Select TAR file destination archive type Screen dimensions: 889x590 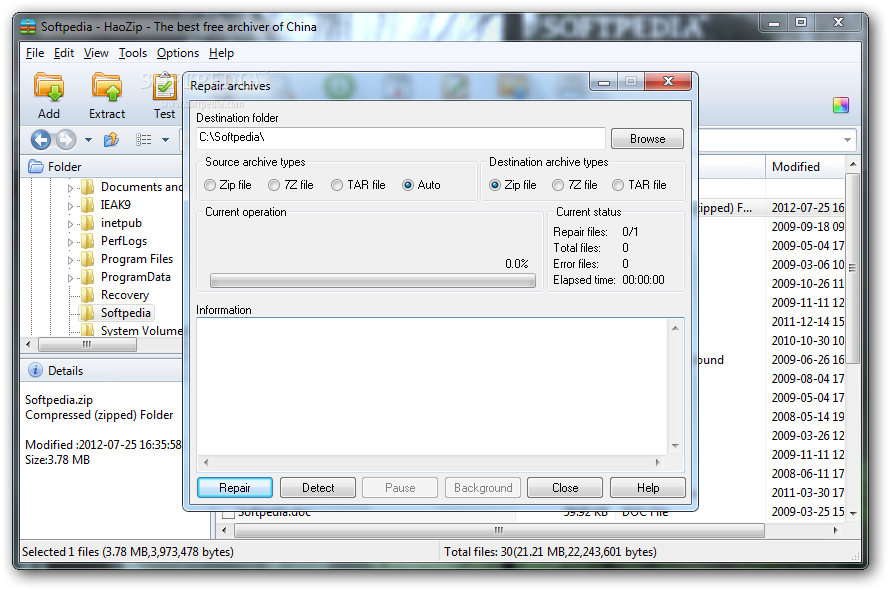click(618, 185)
